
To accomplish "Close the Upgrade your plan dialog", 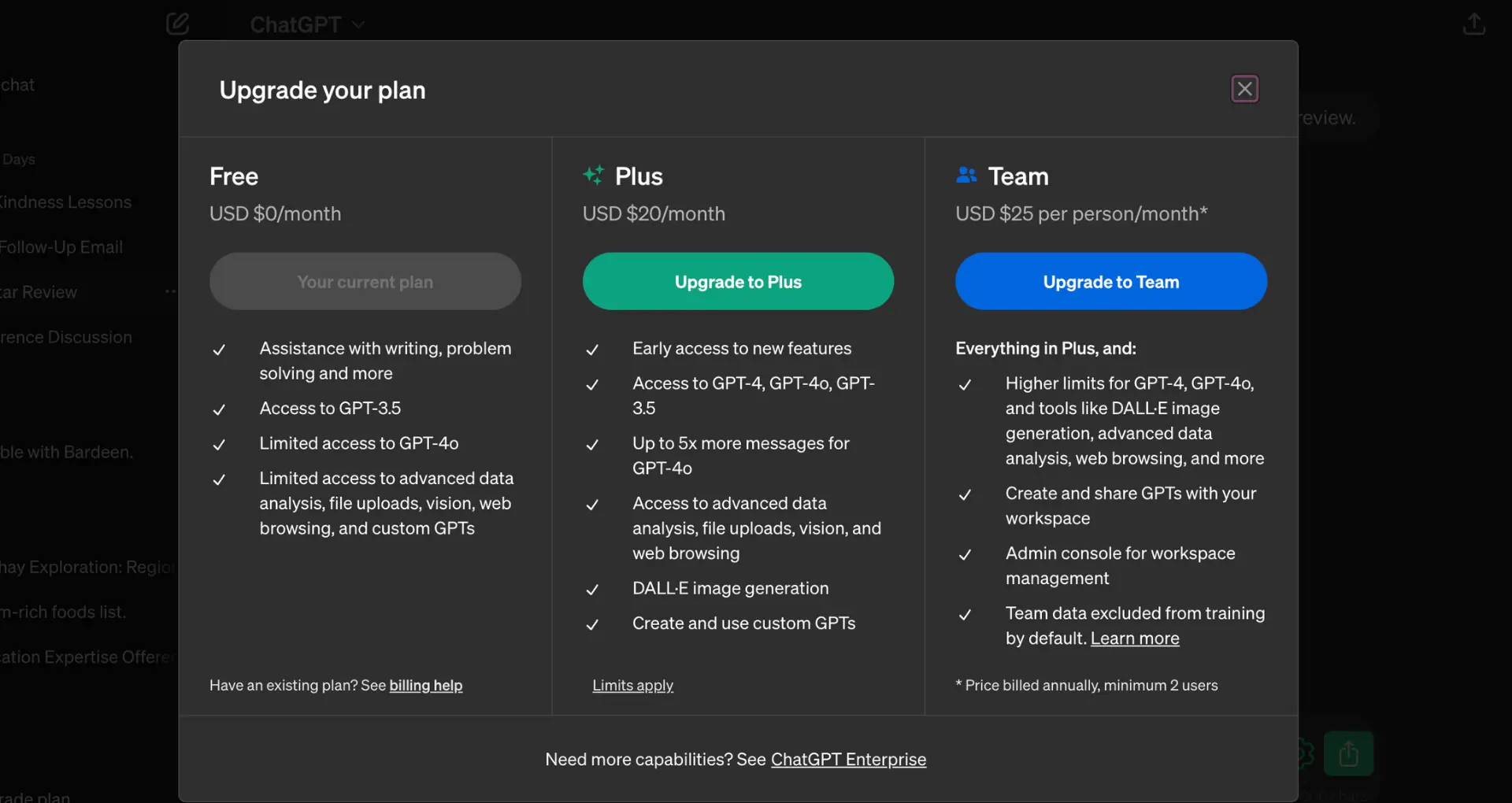I will [1244, 88].
